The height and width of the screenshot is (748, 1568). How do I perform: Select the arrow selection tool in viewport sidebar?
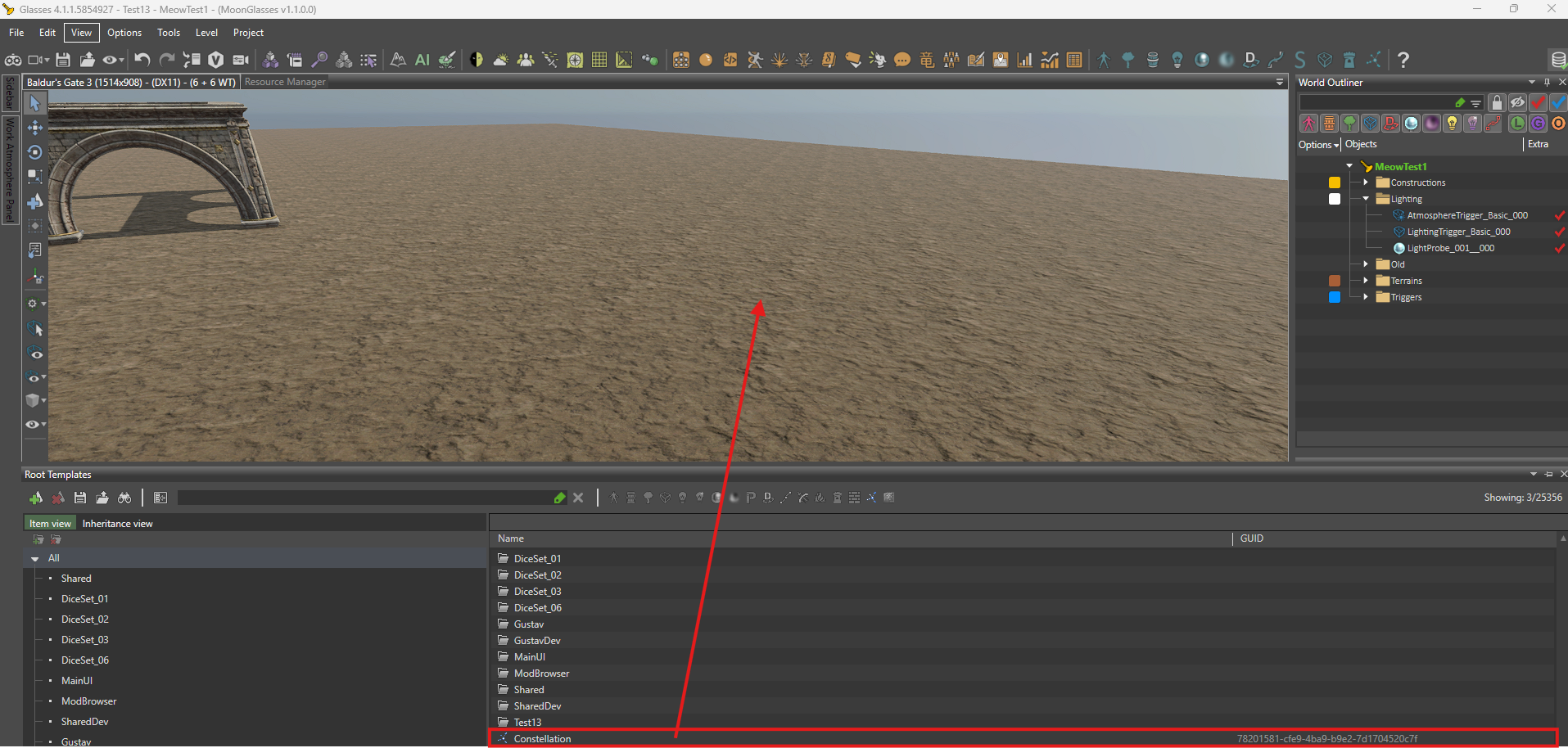pos(35,103)
